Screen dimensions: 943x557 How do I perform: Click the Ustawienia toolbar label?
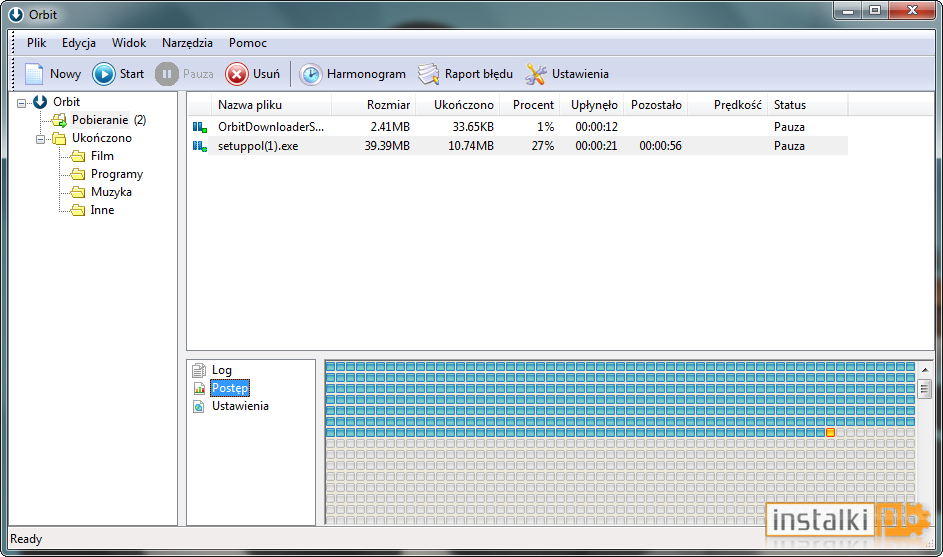580,74
